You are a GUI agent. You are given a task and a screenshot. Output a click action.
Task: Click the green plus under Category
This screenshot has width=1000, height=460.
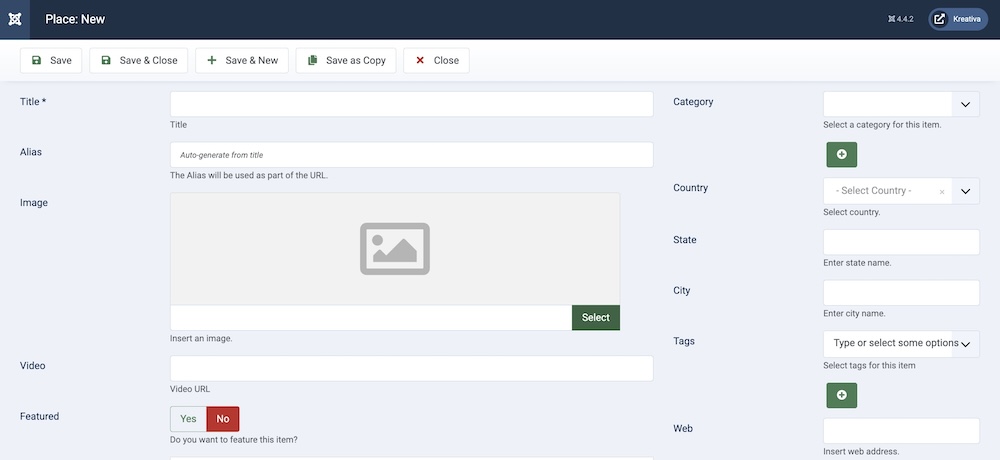tap(841, 154)
